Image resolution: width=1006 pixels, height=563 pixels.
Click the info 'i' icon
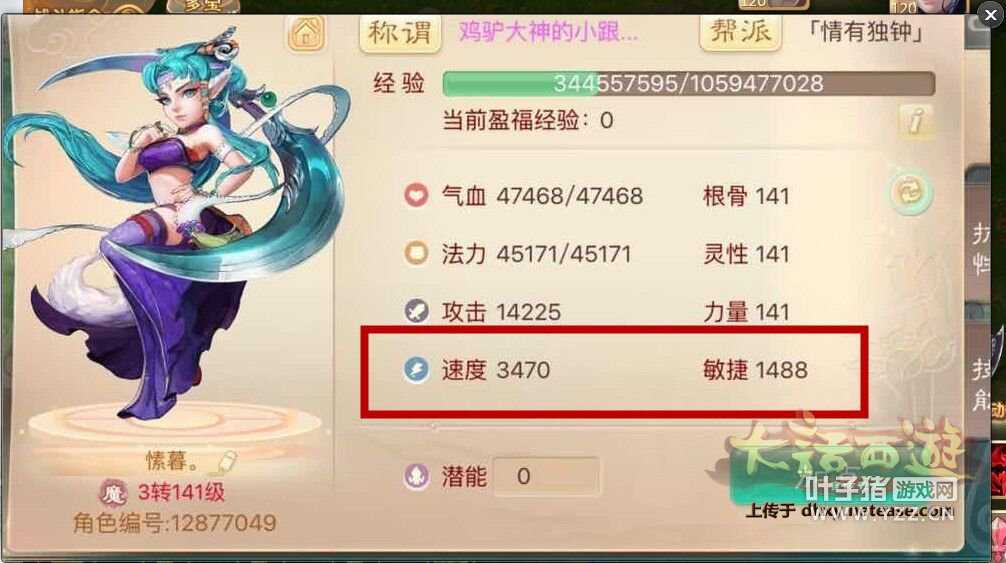coord(916,119)
